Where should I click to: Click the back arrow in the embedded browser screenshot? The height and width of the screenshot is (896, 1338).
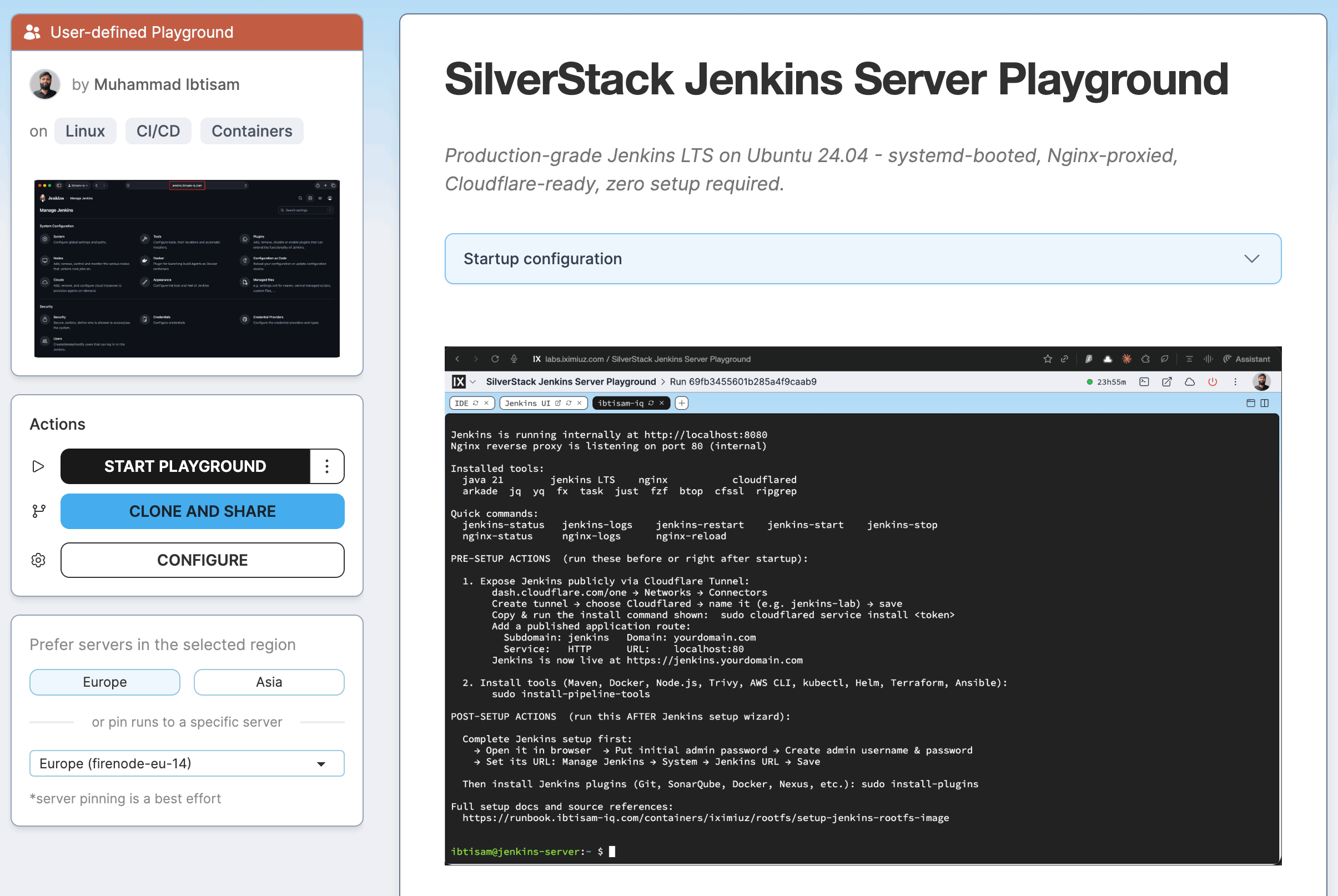pyautogui.click(x=457, y=359)
